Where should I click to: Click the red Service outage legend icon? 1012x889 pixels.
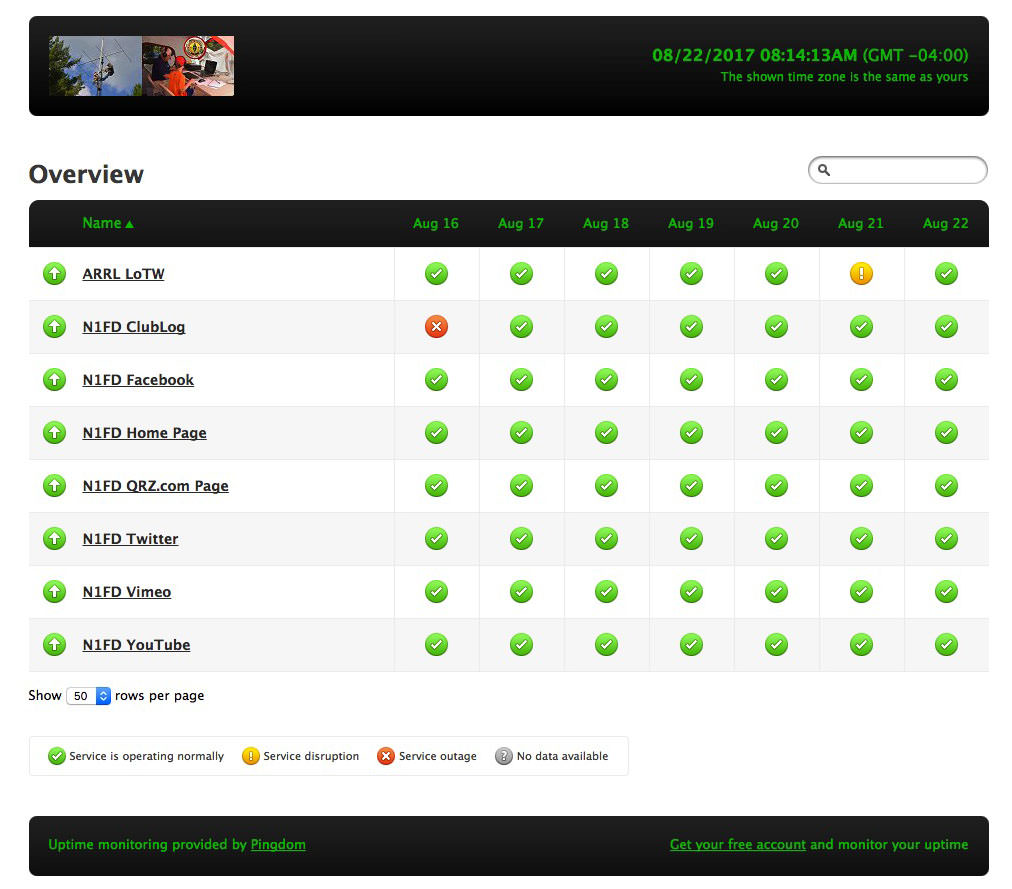click(386, 756)
